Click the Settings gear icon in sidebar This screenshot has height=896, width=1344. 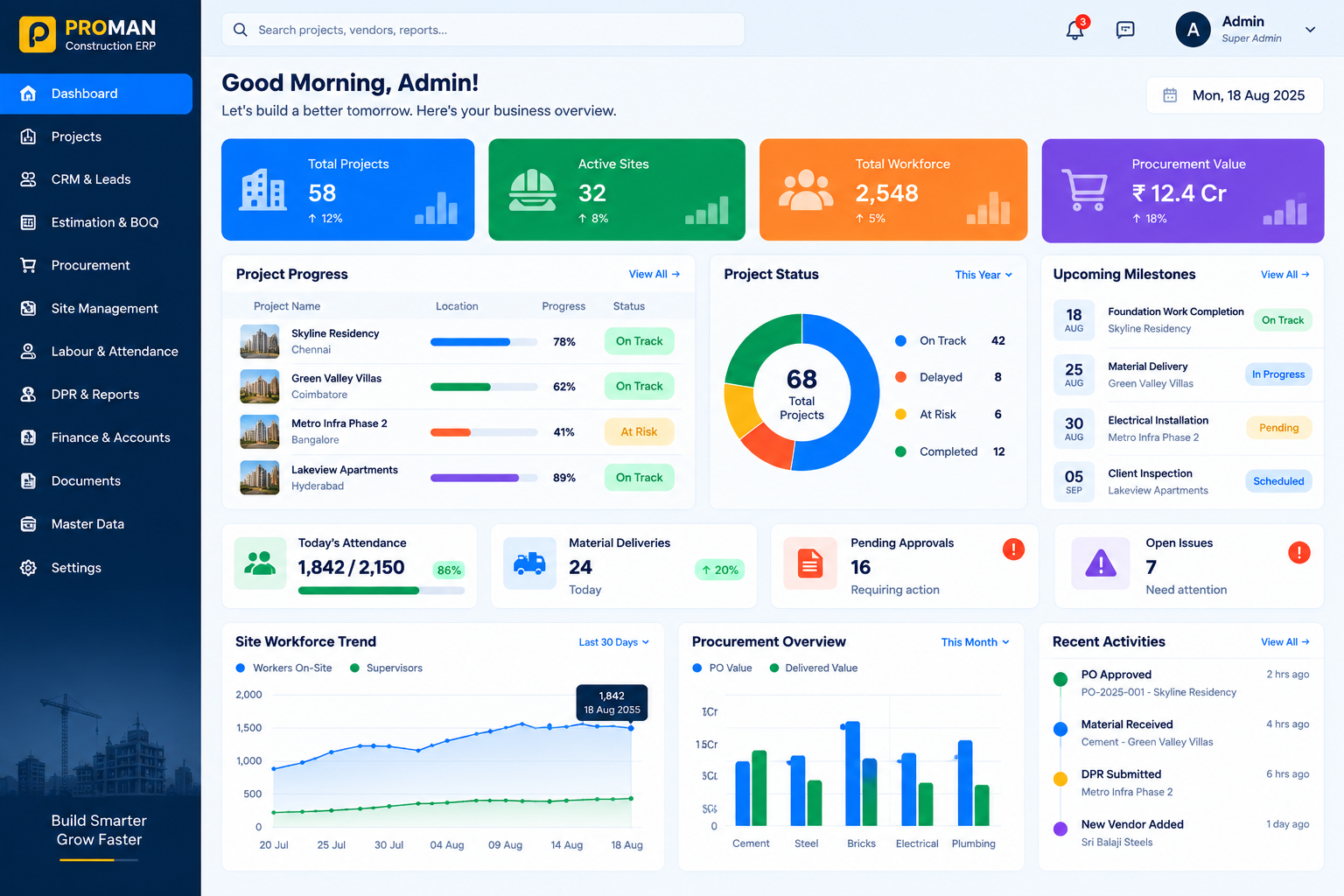[x=28, y=568]
